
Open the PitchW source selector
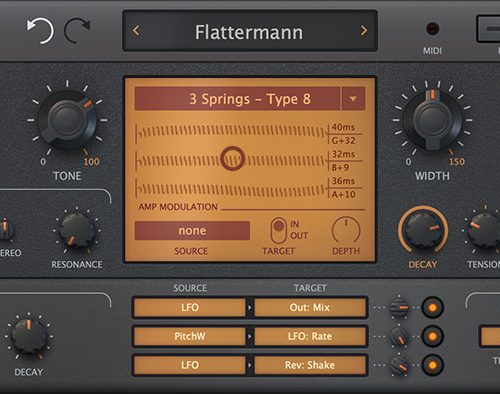(190, 336)
